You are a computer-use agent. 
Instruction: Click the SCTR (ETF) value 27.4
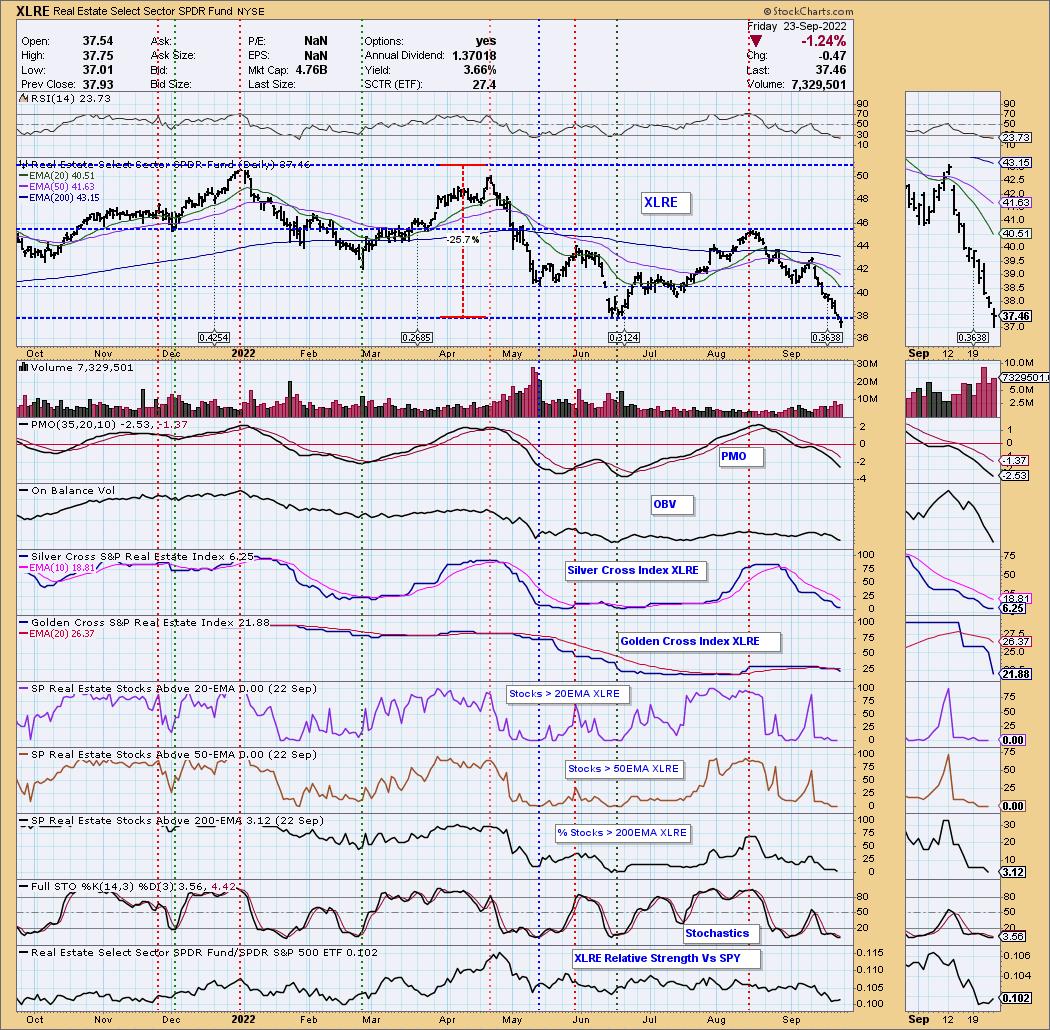[x=484, y=84]
